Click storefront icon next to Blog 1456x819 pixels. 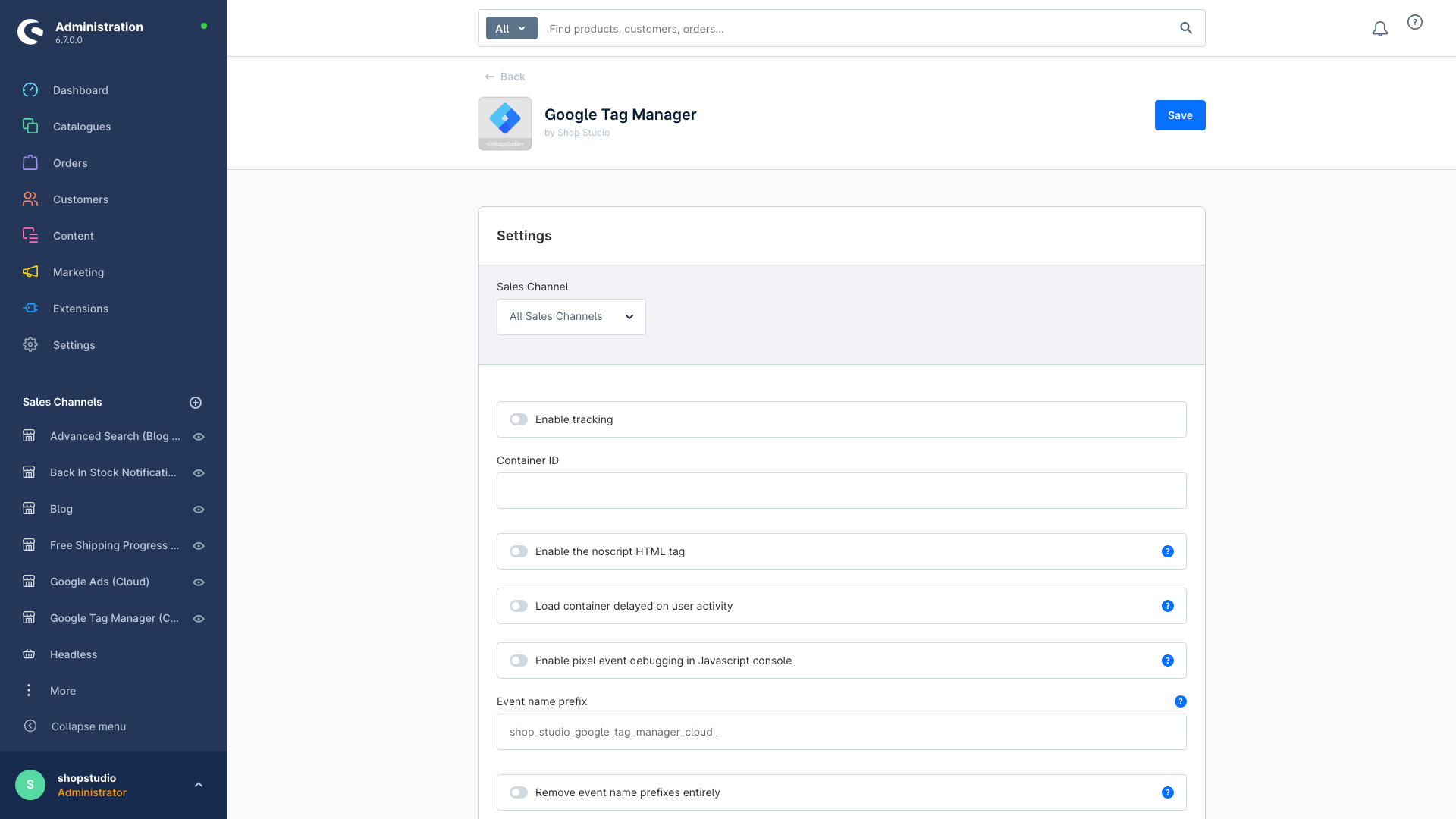(29, 509)
